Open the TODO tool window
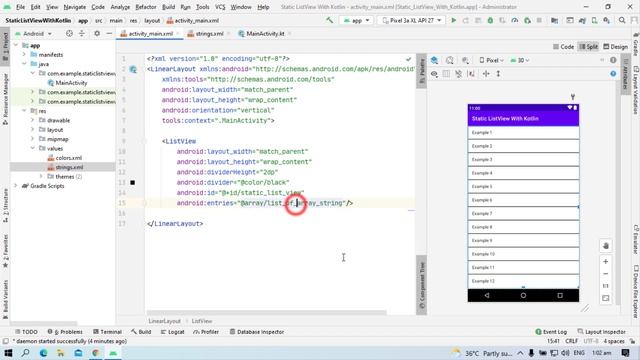 click(26, 332)
